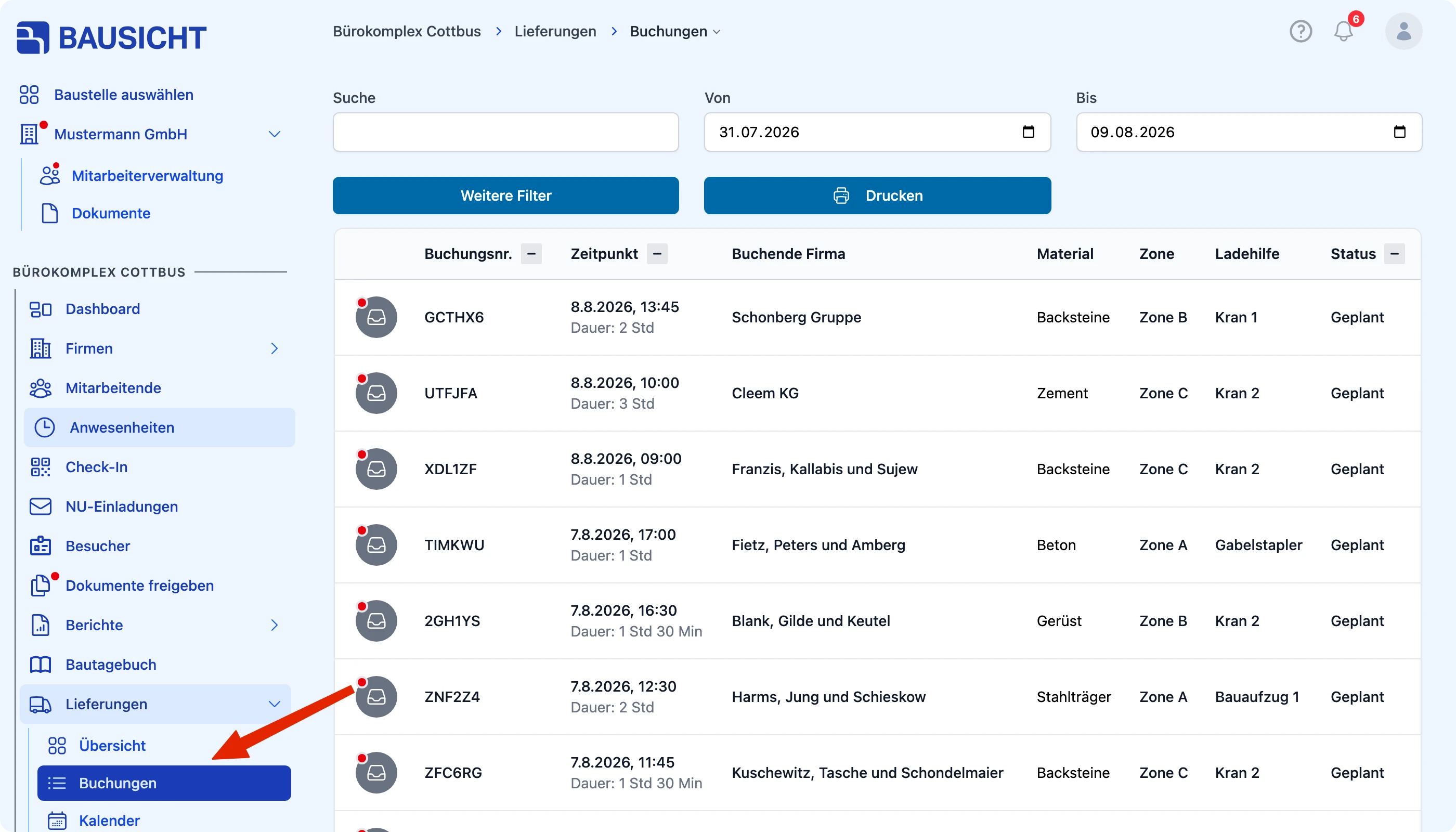Open inbox icon for booking ZNF2Z4
Screen dimensions: 1456x832
376,697
